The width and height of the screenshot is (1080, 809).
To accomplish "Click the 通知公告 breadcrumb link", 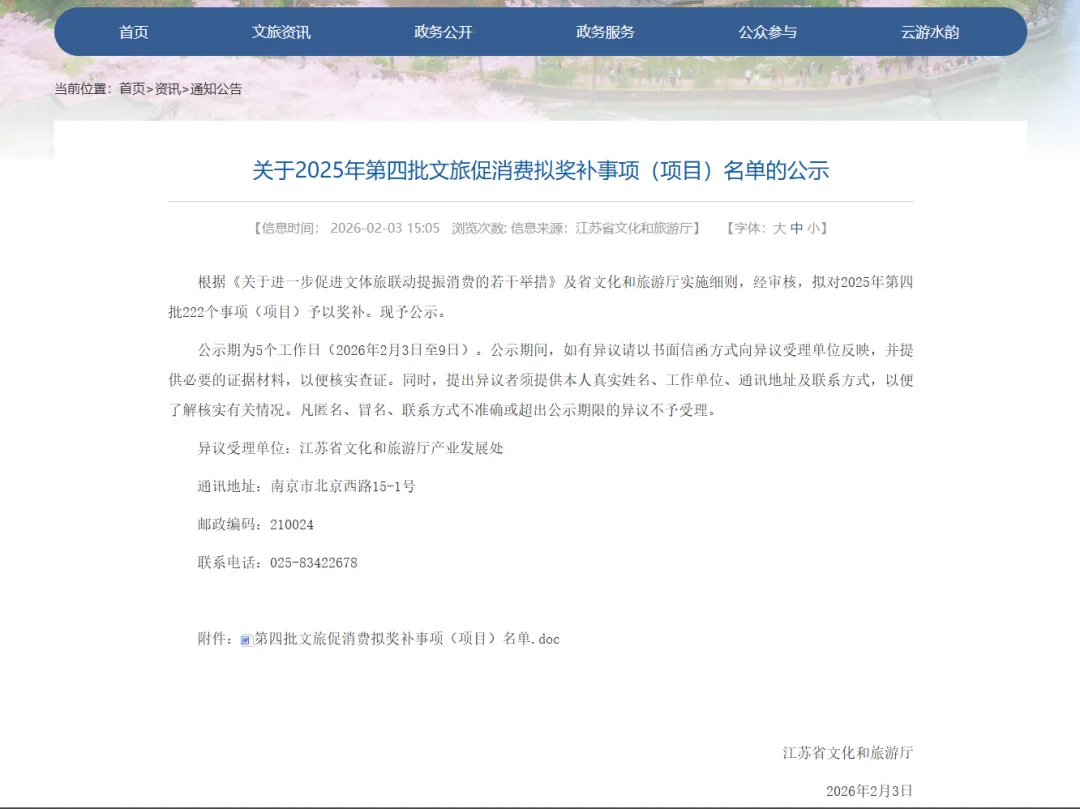I will (216, 89).
